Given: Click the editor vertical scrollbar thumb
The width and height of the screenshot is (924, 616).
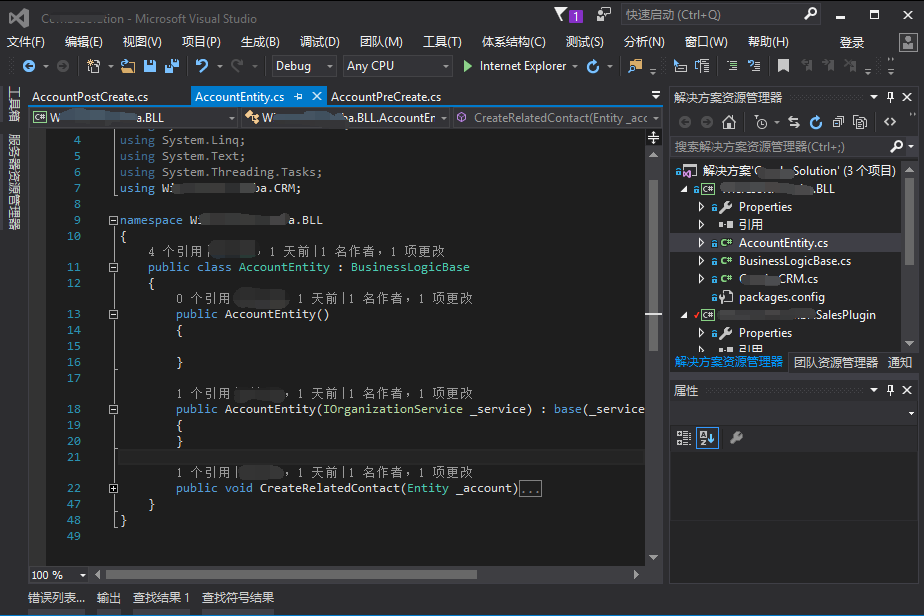Looking at the screenshot, I should pos(654,264).
